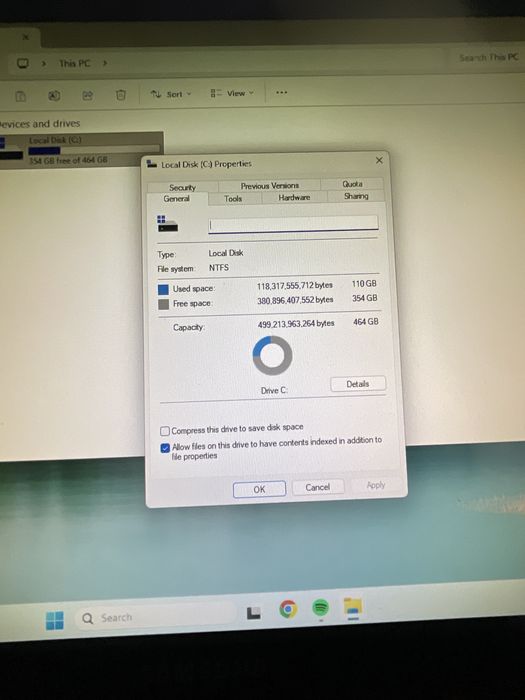Click Cancel in the Properties dialog

point(318,487)
